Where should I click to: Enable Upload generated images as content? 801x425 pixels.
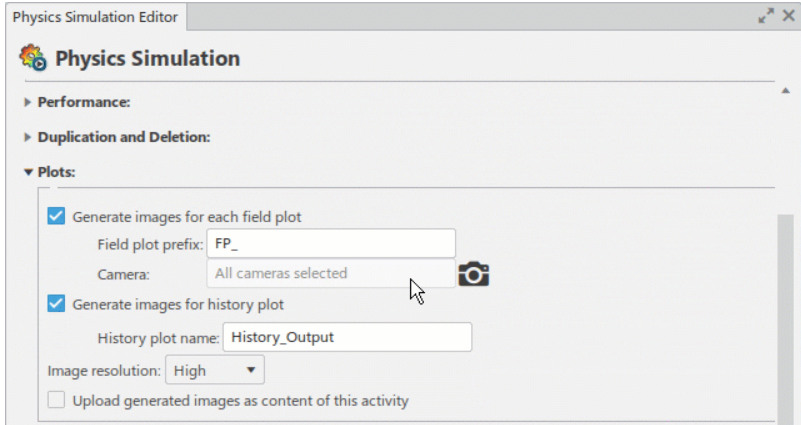(57, 401)
